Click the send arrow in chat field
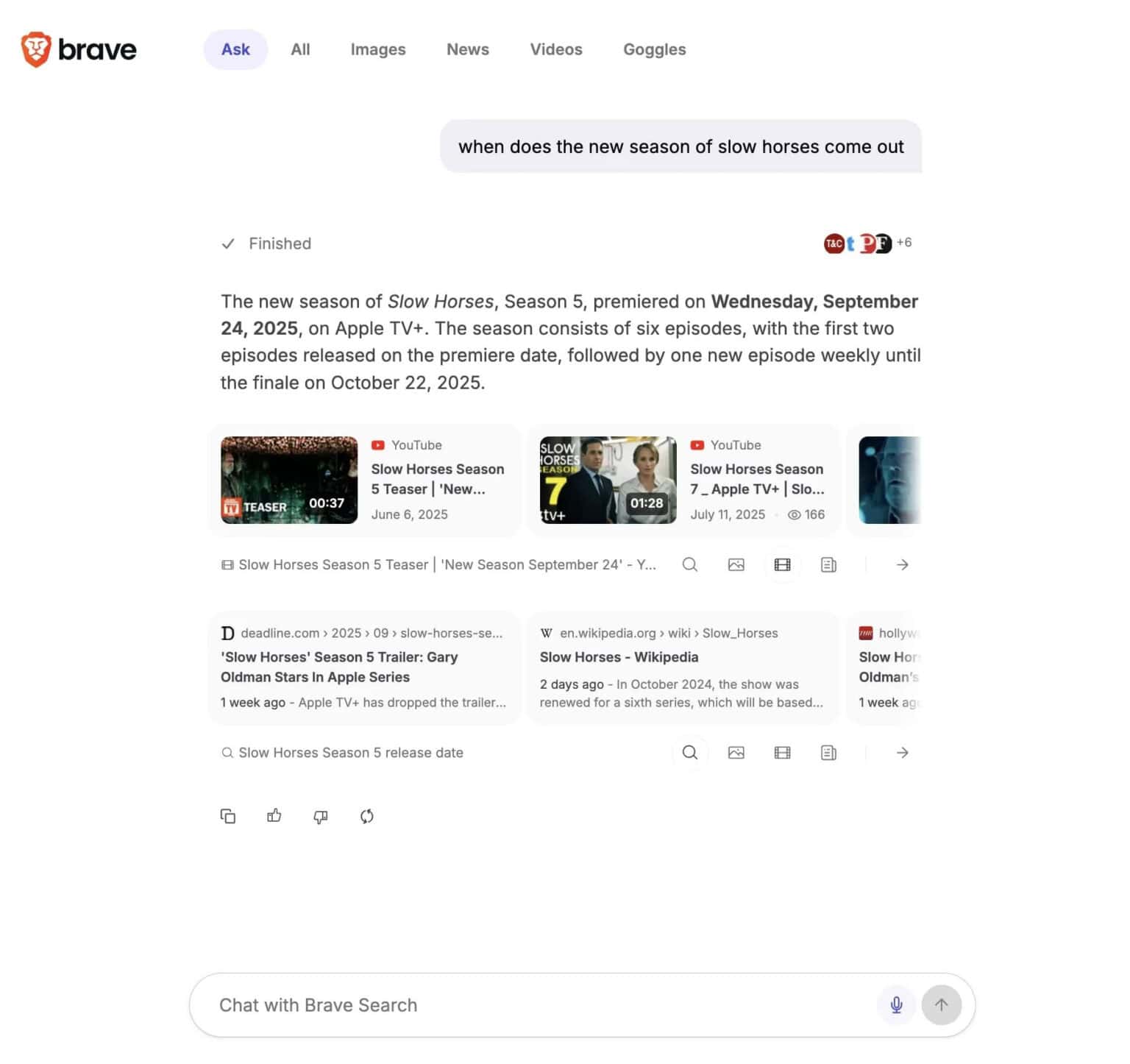Screen dimensions: 1130x1064 (942, 1004)
